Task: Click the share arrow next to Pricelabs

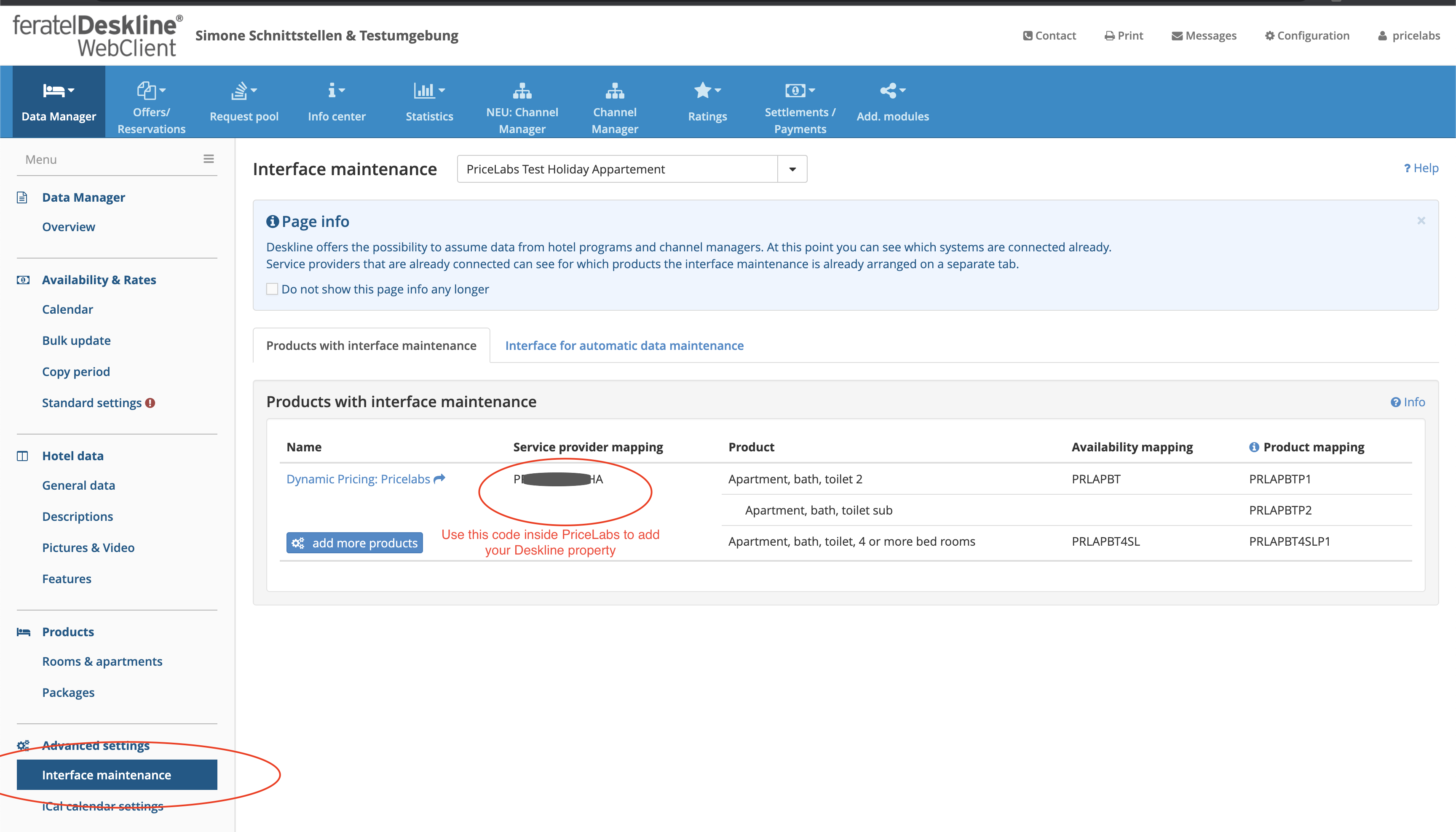Action: pos(439,479)
